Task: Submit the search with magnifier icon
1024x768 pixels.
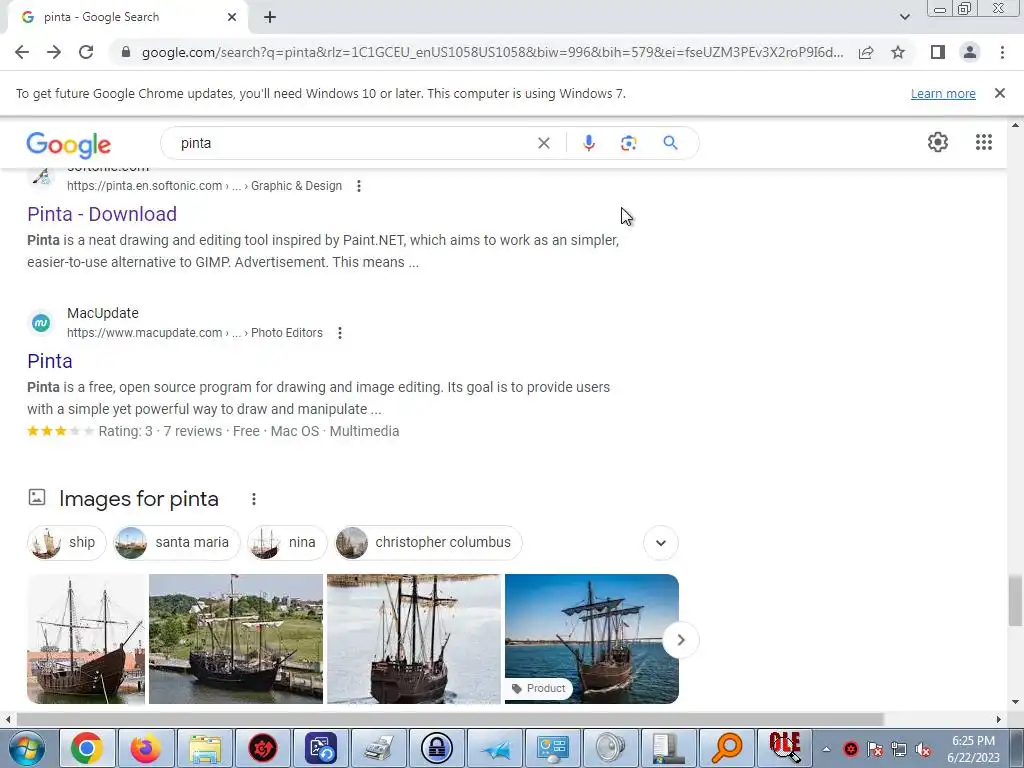Action: point(670,143)
